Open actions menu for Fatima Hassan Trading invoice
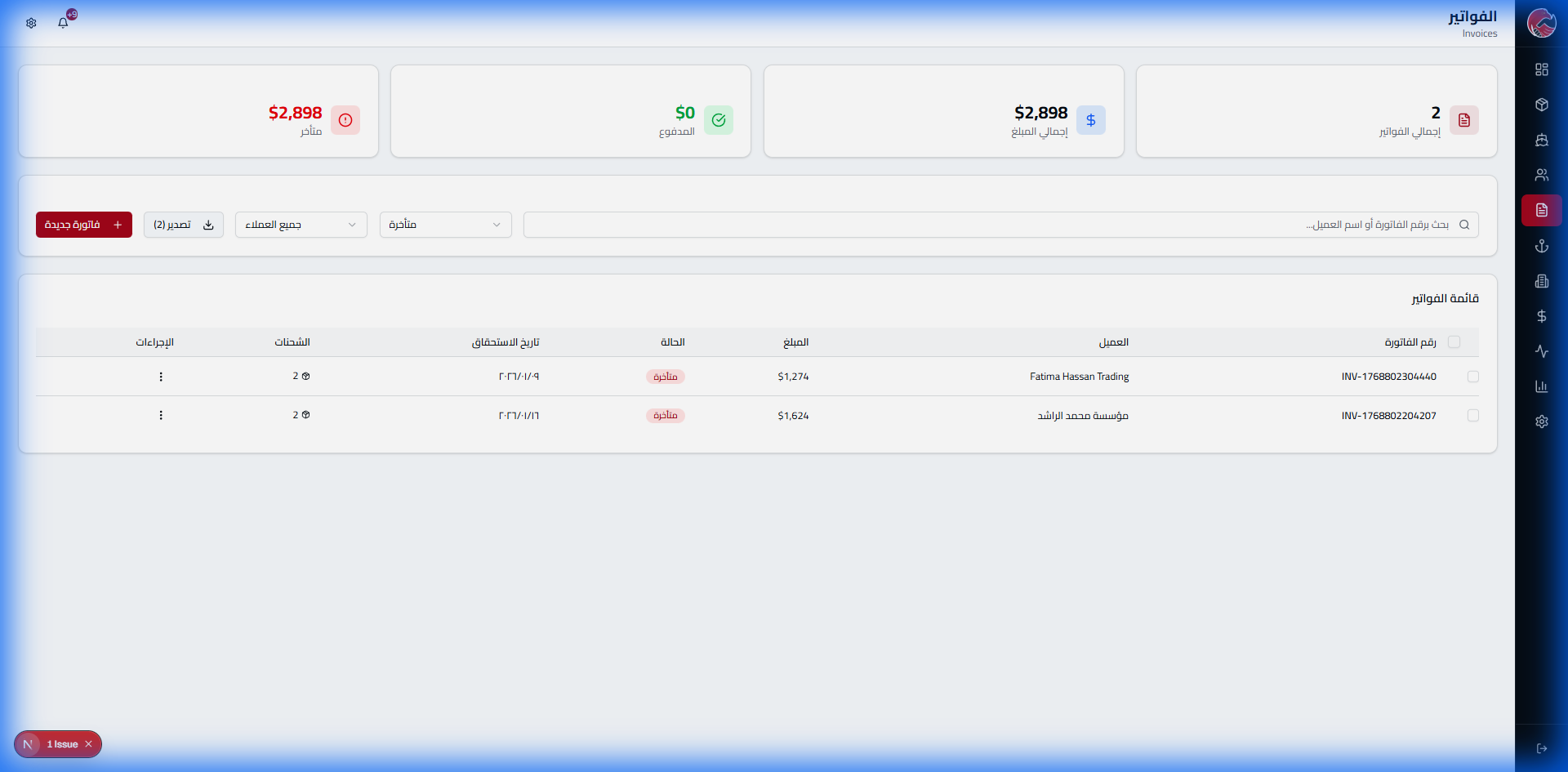The height and width of the screenshot is (772, 1568). 161,377
